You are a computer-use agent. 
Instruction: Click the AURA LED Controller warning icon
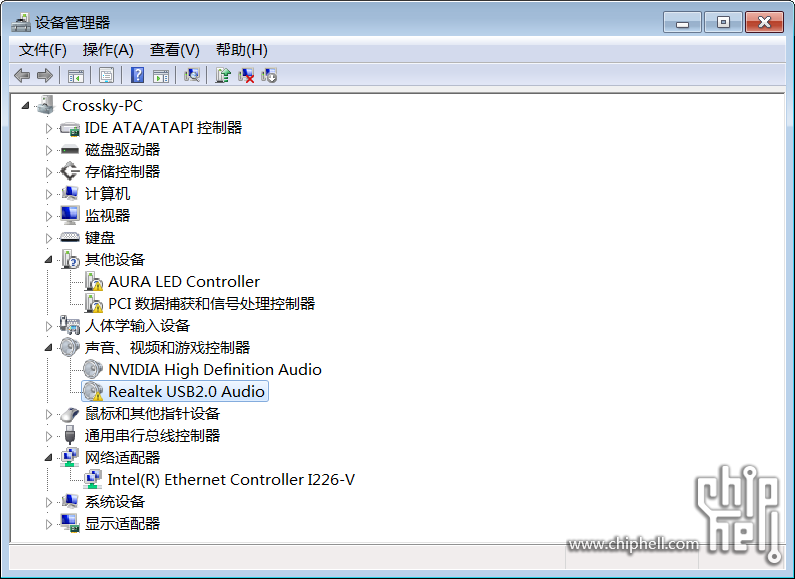click(93, 281)
